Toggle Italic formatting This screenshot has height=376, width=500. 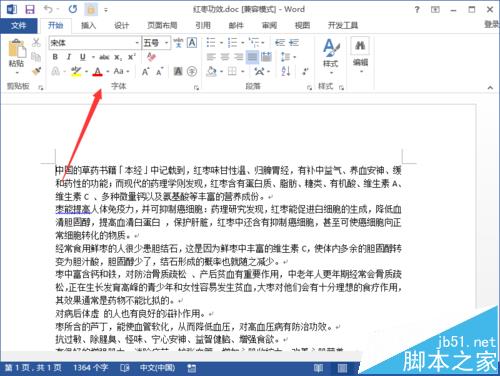(x=69, y=57)
